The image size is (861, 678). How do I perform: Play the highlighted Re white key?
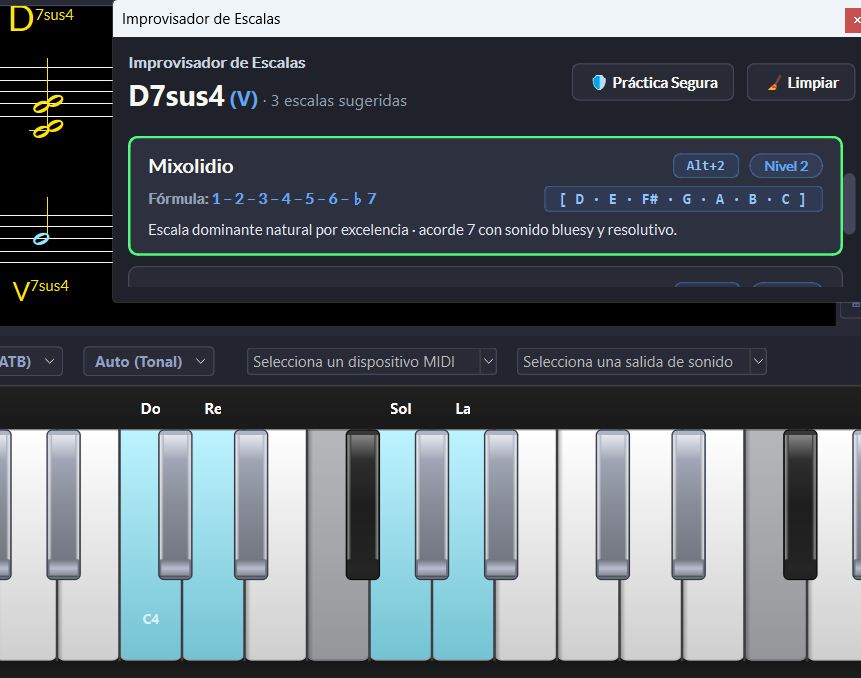tap(213, 618)
